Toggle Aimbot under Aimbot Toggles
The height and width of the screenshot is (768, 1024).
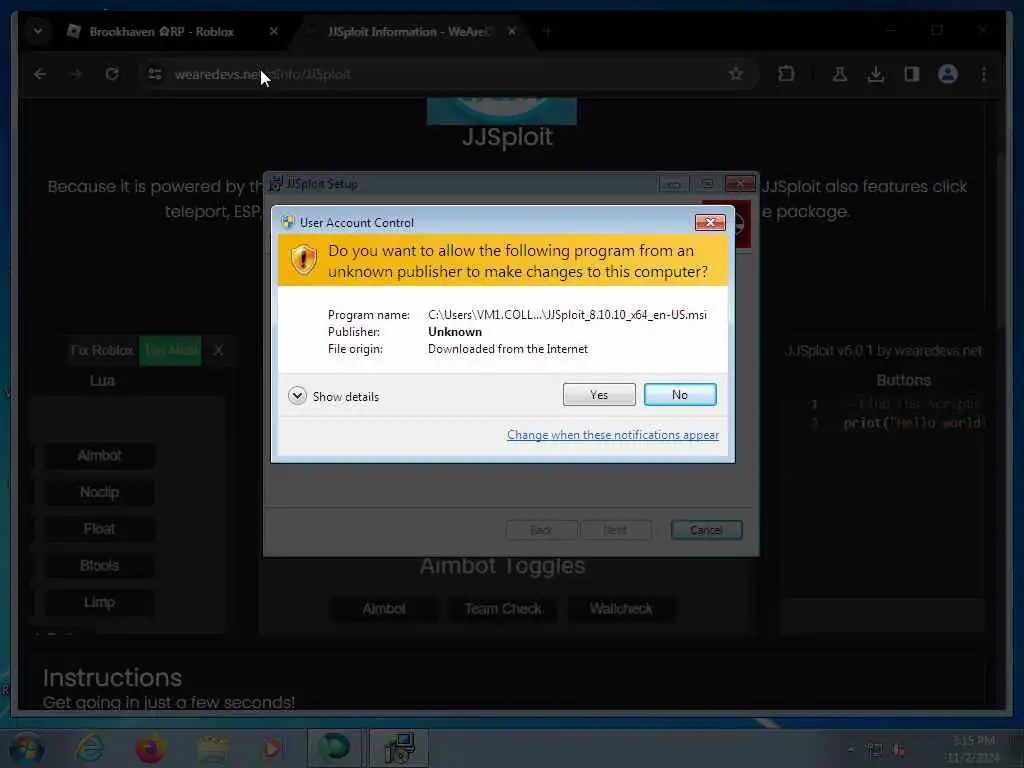click(x=384, y=609)
